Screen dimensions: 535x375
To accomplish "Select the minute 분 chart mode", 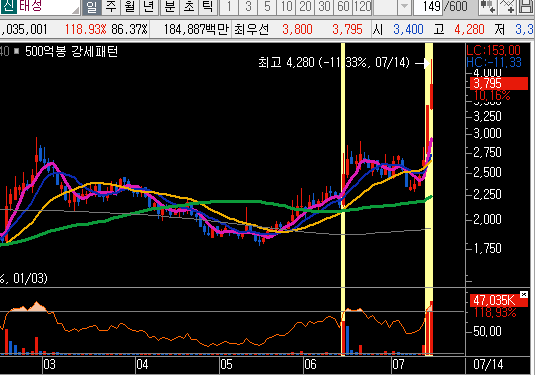I will 170,7.
